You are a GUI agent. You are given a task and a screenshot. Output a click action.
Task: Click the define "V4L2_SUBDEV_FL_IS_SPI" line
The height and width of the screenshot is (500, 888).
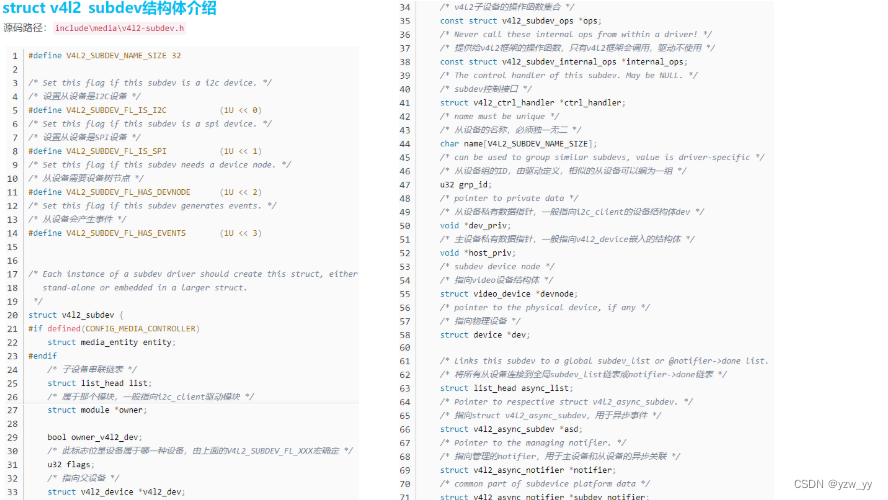[145, 151]
